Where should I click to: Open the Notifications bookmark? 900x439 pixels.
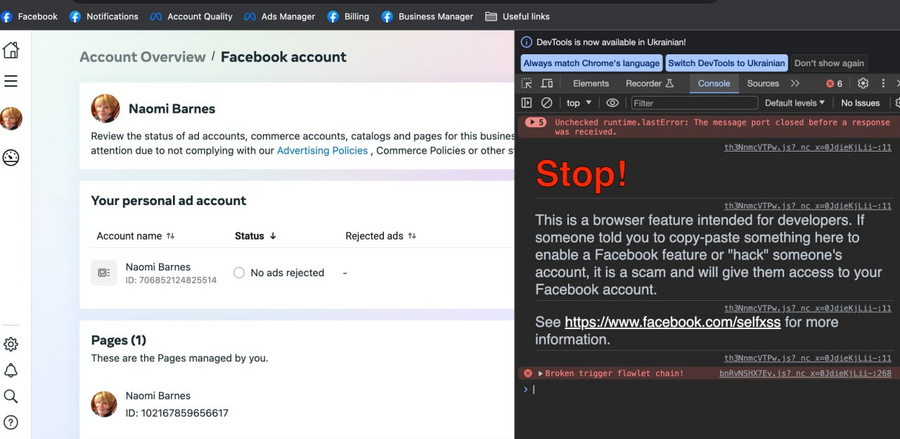point(104,17)
